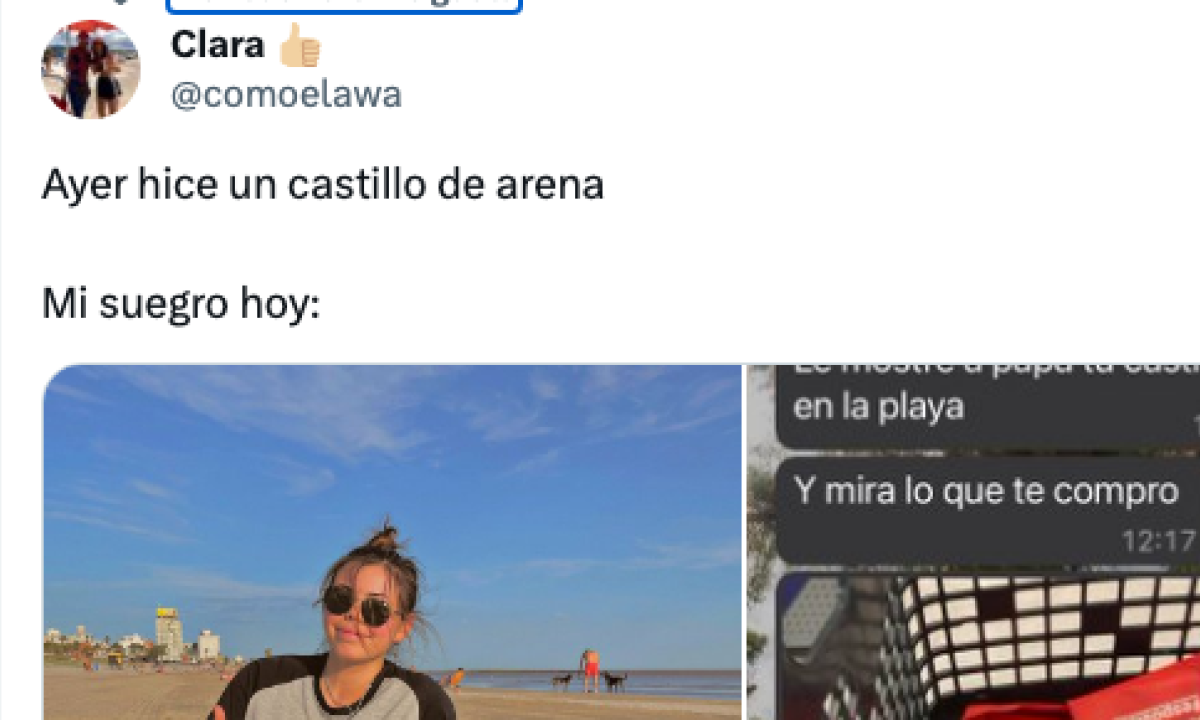Visit the @comoelawa handle link

click(286, 95)
